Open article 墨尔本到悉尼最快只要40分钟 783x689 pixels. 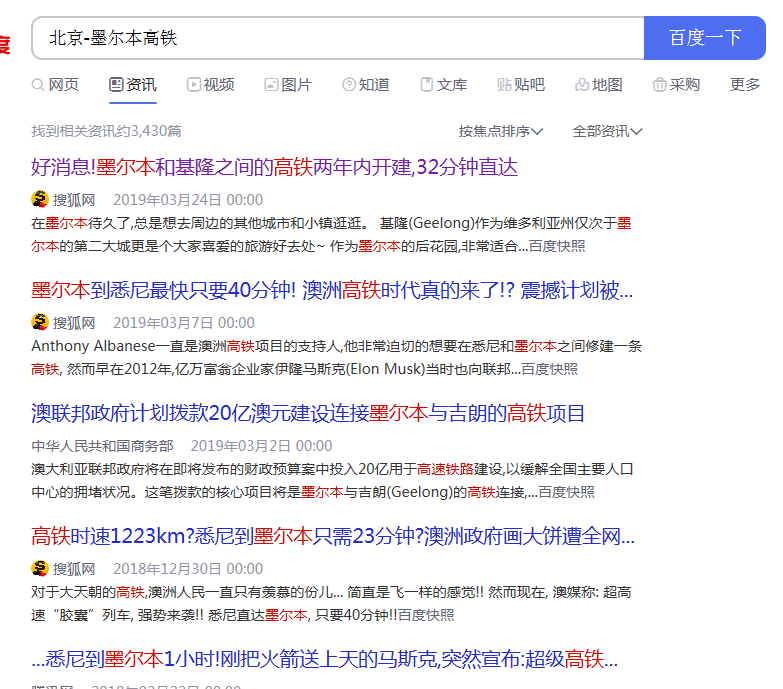point(332,290)
